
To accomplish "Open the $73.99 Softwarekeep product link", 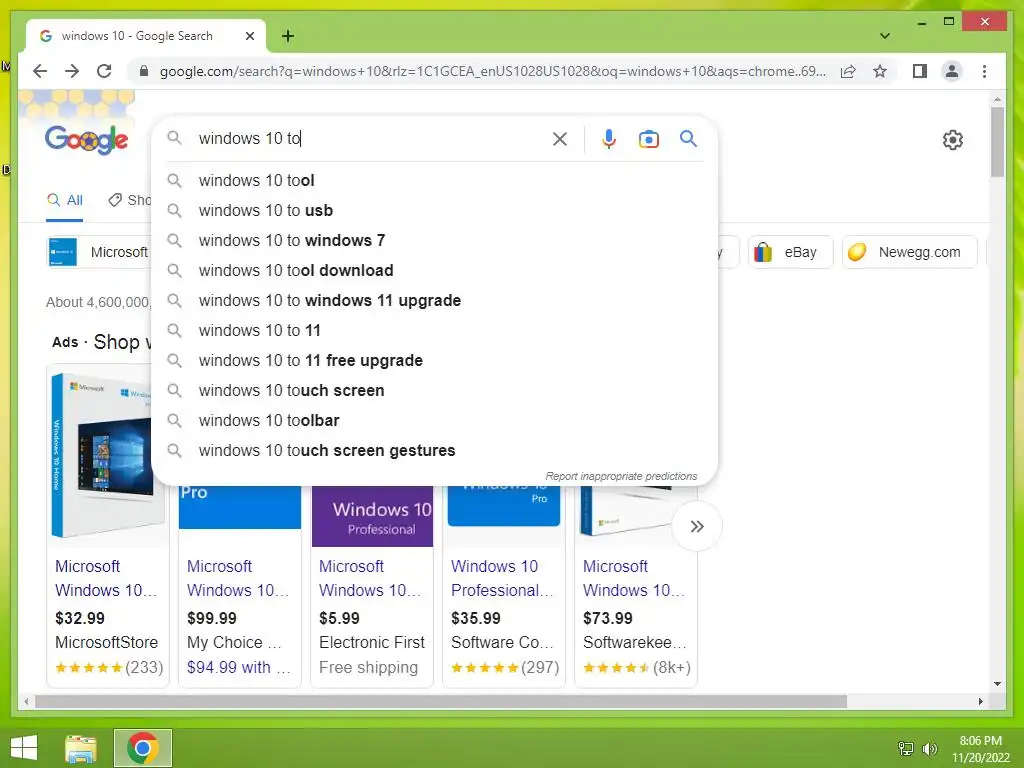I will coord(633,578).
